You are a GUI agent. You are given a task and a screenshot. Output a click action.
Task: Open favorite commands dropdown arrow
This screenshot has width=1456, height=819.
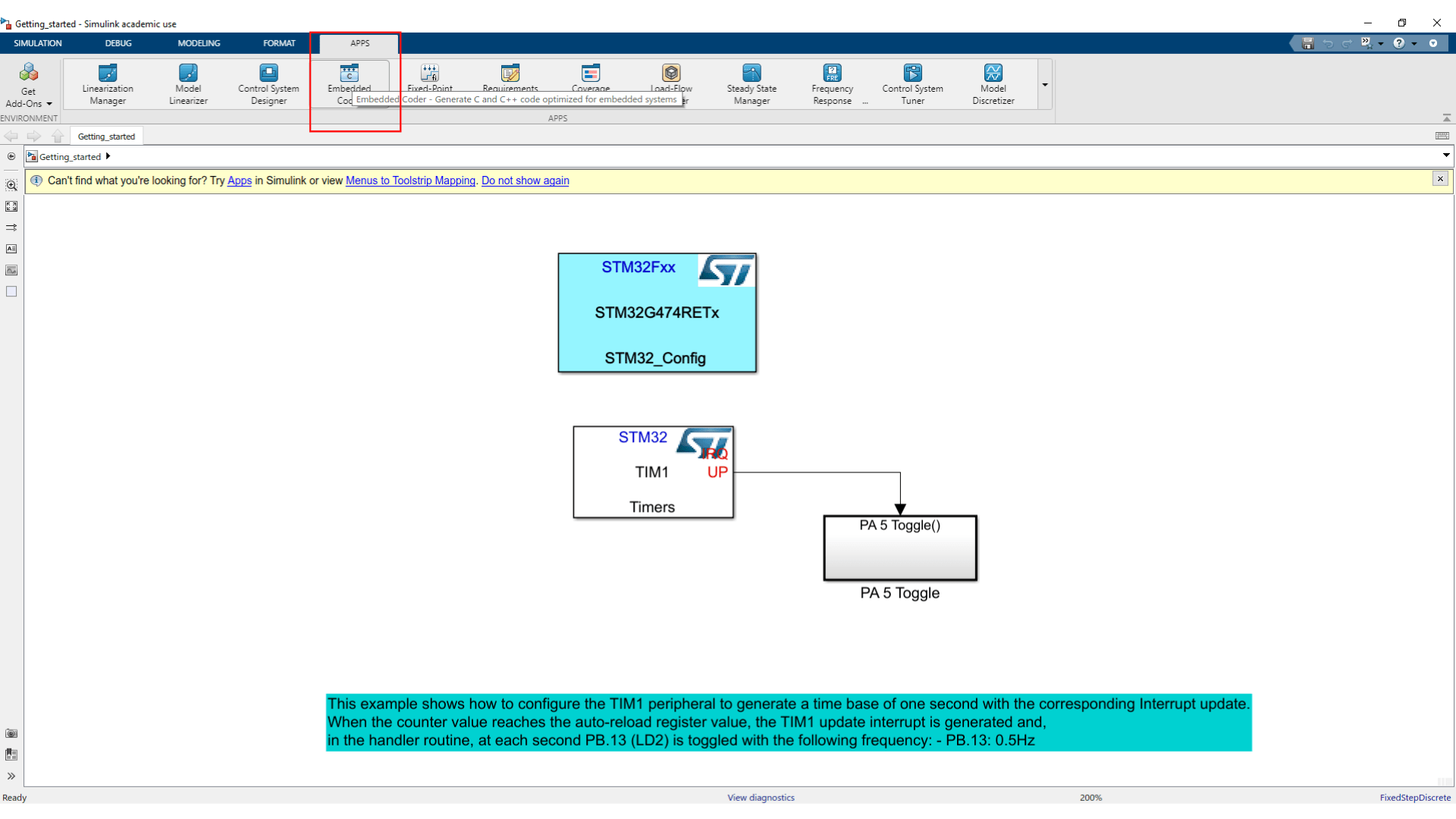(1381, 43)
